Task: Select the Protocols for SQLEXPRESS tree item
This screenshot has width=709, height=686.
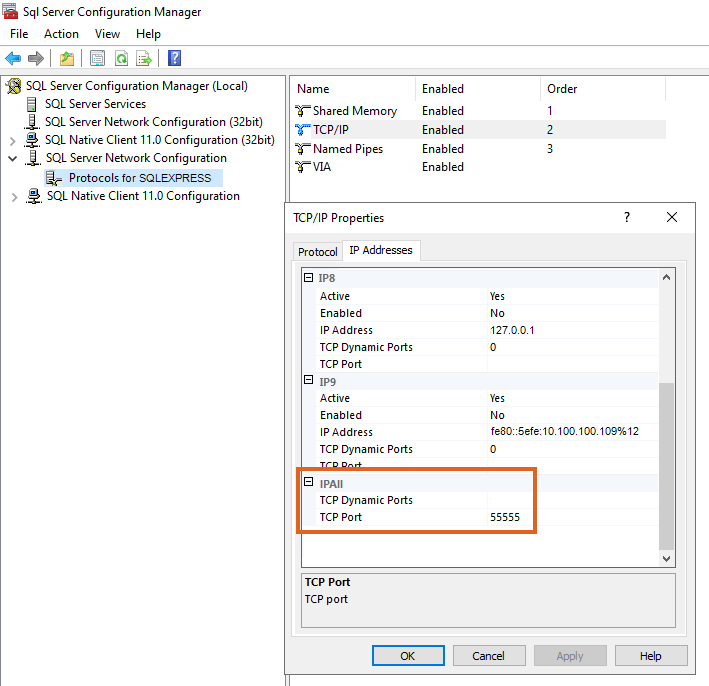Action: click(x=140, y=178)
